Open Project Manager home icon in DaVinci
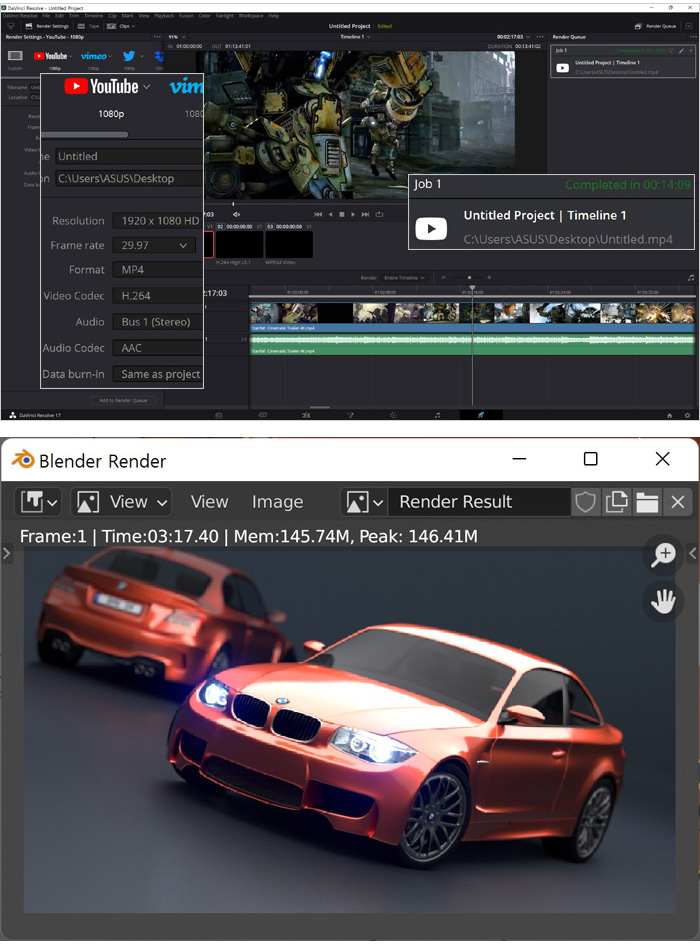This screenshot has width=700, height=946. pos(669,416)
